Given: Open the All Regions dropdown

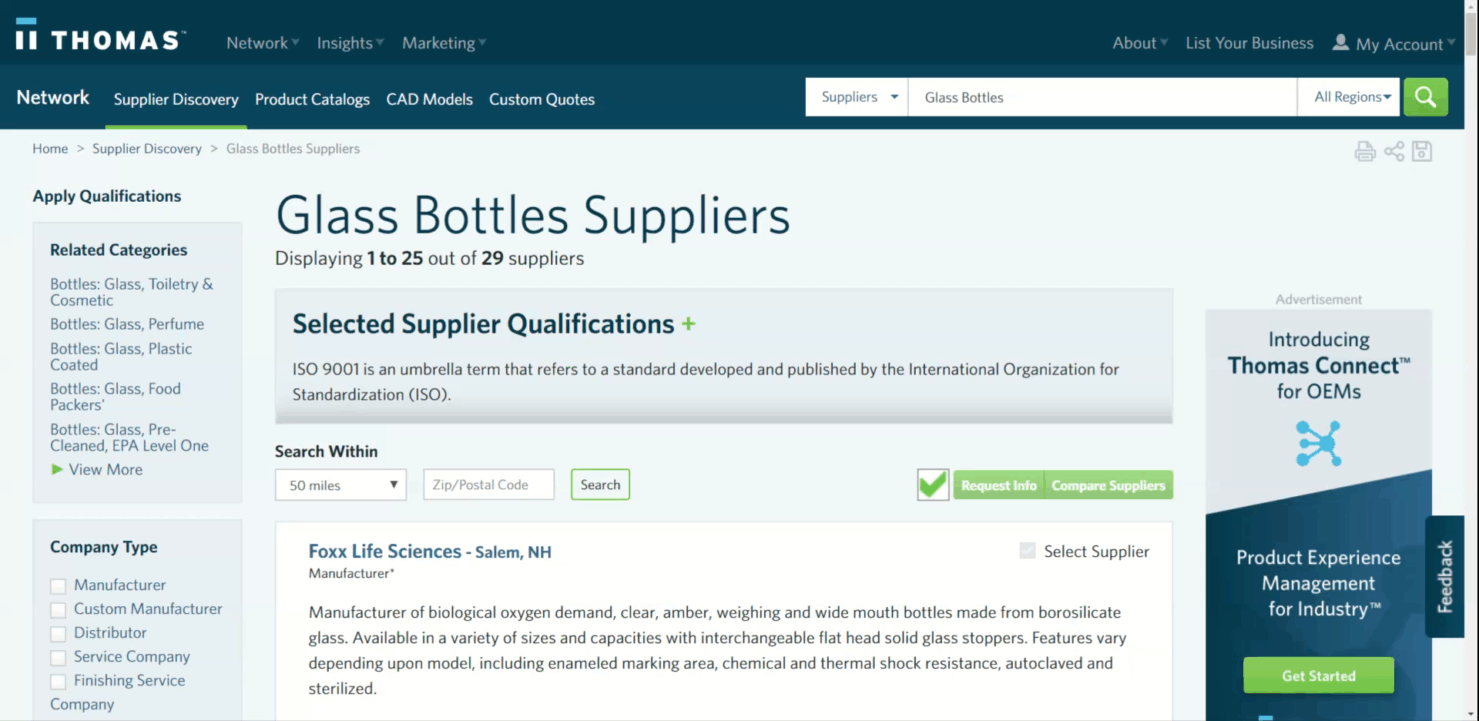Looking at the screenshot, I should [1352, 97].
